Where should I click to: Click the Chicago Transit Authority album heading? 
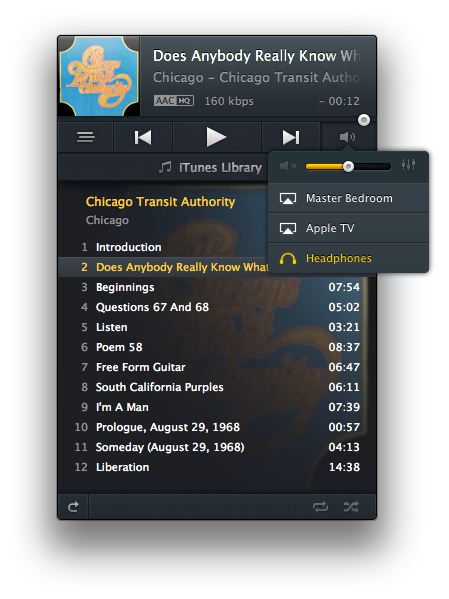[x=160, y=202]
